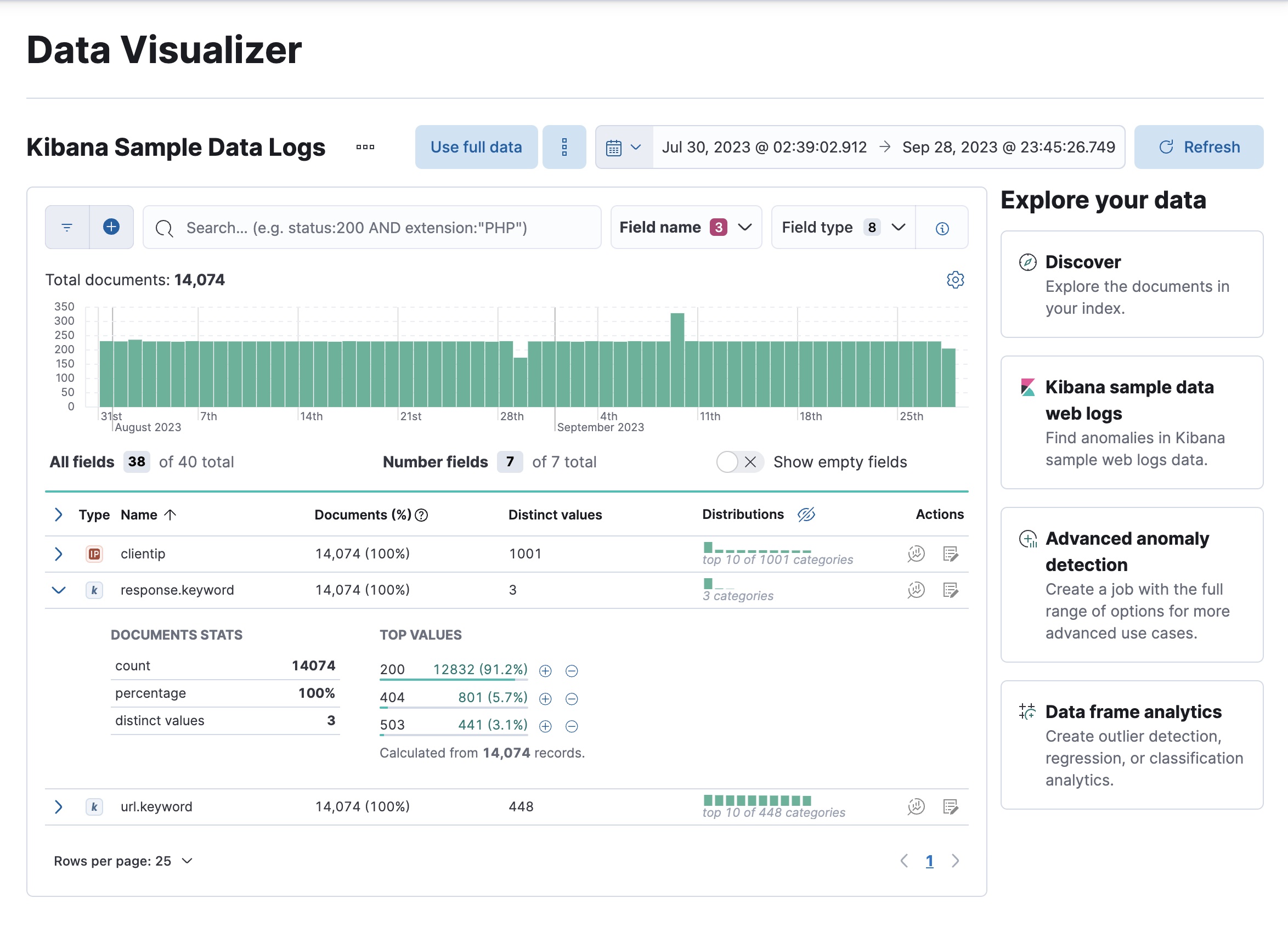Click the blue add field plus icon
Image resolution: width=1288 pixels, height=949 pixels.
point(111,227)
